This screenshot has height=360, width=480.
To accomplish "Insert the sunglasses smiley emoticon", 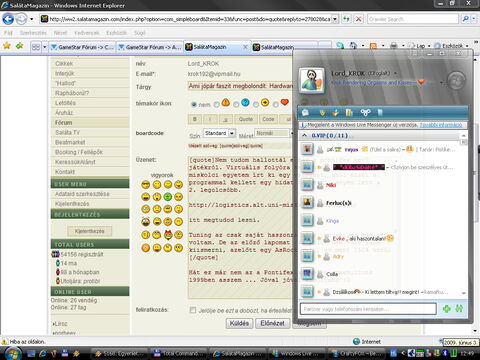I will click(x=145, y=184).
